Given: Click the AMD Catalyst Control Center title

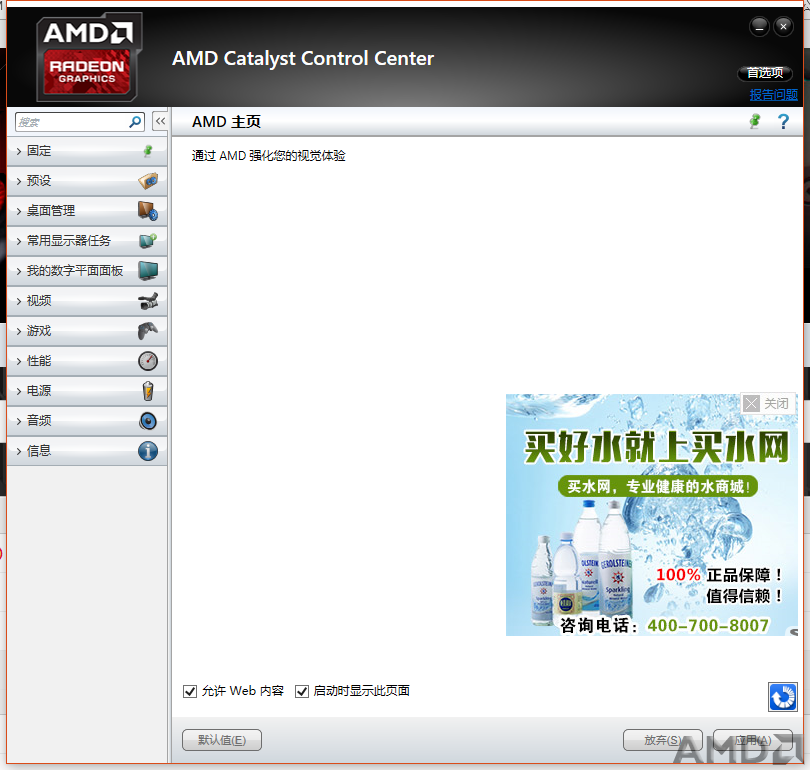Looking at the screenshot, I should 303,58.
